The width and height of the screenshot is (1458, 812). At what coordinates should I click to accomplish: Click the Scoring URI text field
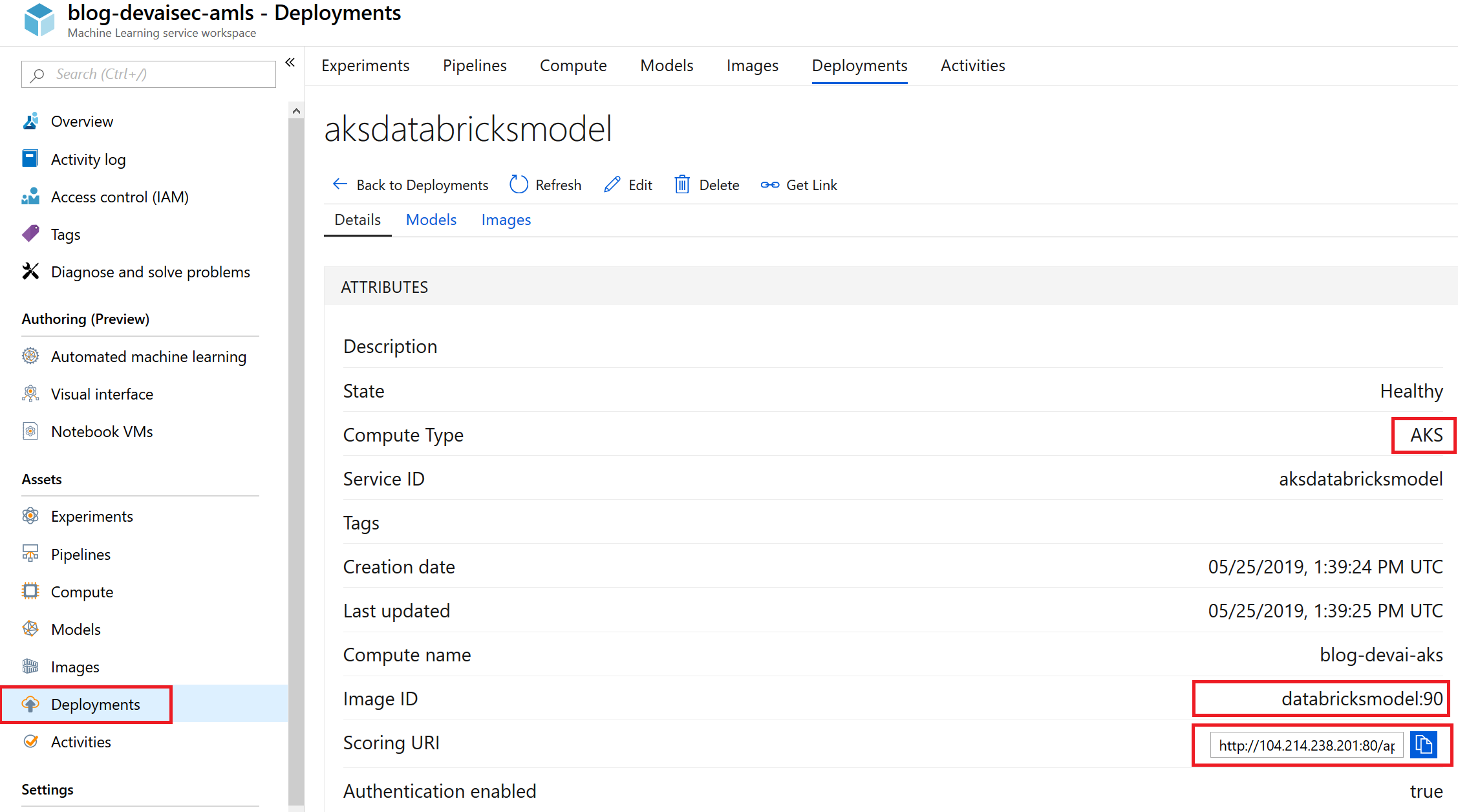click(x=1306, y=745)
